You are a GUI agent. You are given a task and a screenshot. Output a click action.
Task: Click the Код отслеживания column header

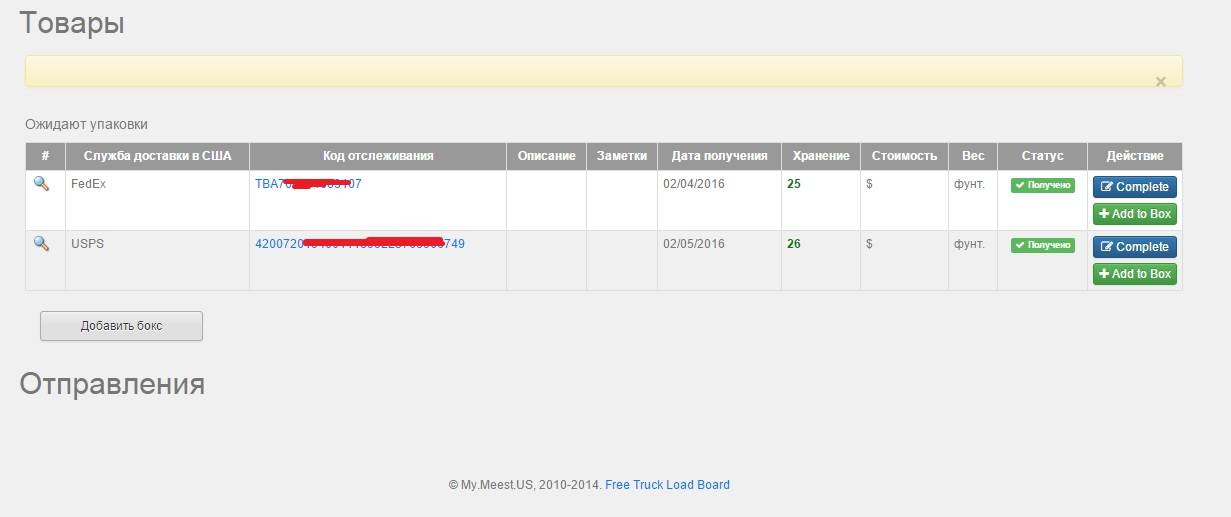tap(378, 156)
